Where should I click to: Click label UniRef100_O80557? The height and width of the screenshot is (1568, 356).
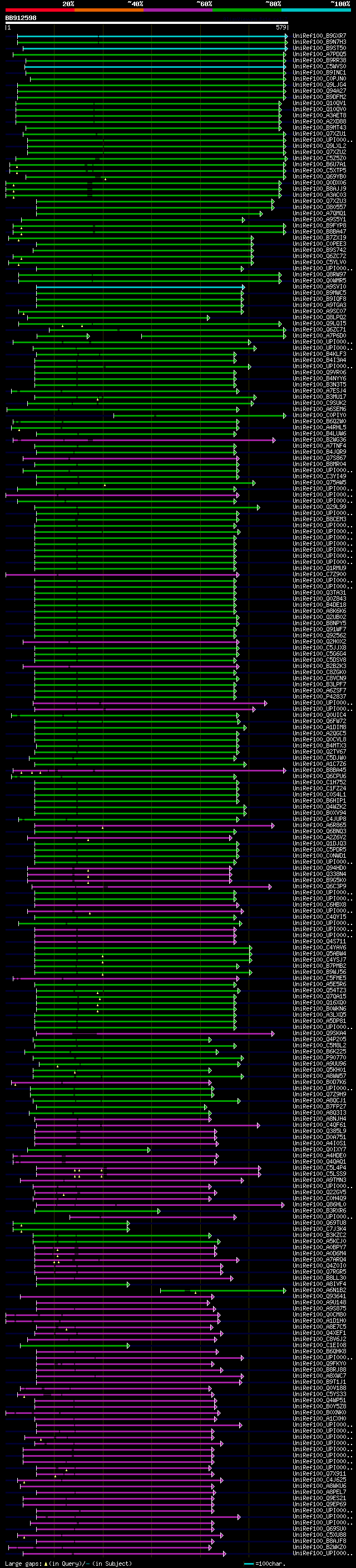(319, 207)
